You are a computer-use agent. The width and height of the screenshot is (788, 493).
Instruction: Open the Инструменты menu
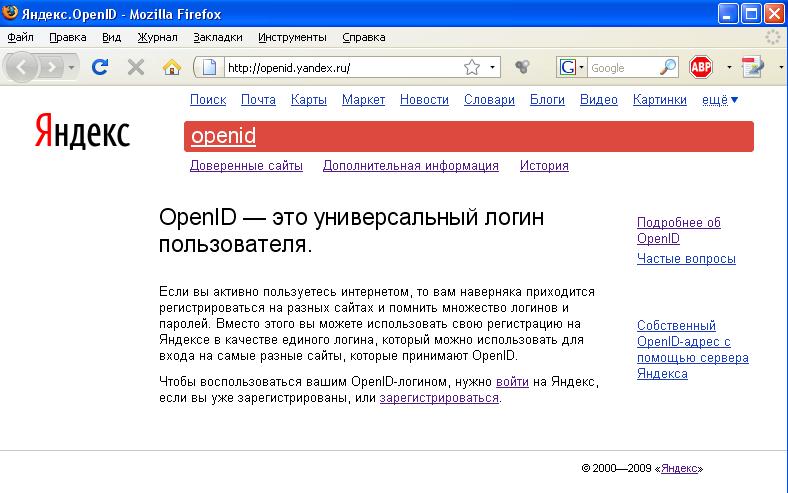click(292, 37)
